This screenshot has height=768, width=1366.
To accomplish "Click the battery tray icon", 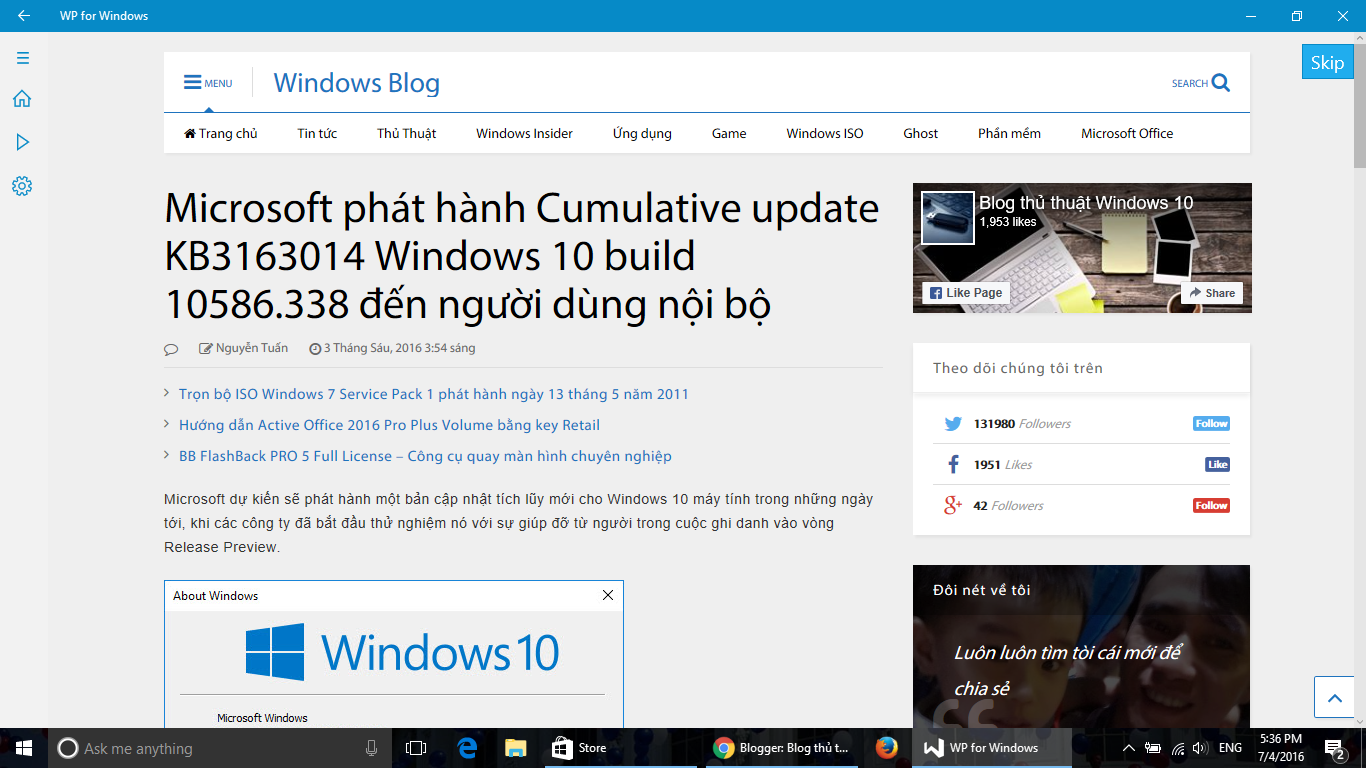I will [1153, 748].
